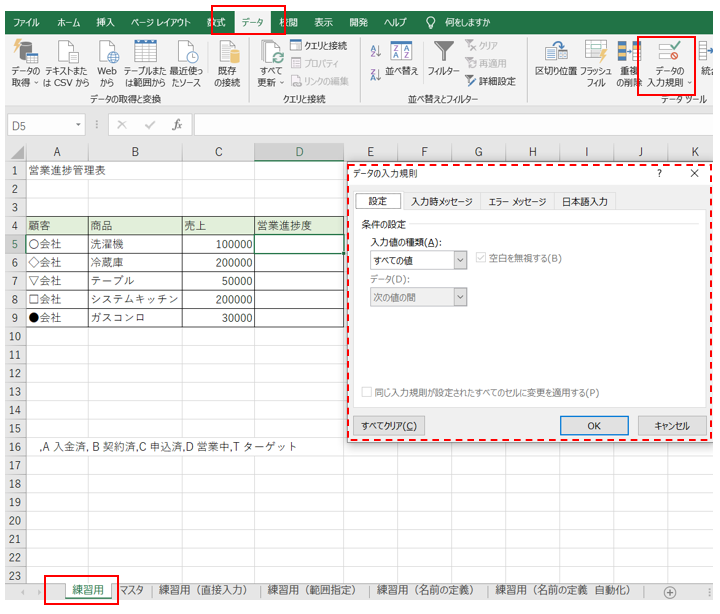Expand the 入力値の種類 dropdown
720x614 pixels.
tap(460, 260)
